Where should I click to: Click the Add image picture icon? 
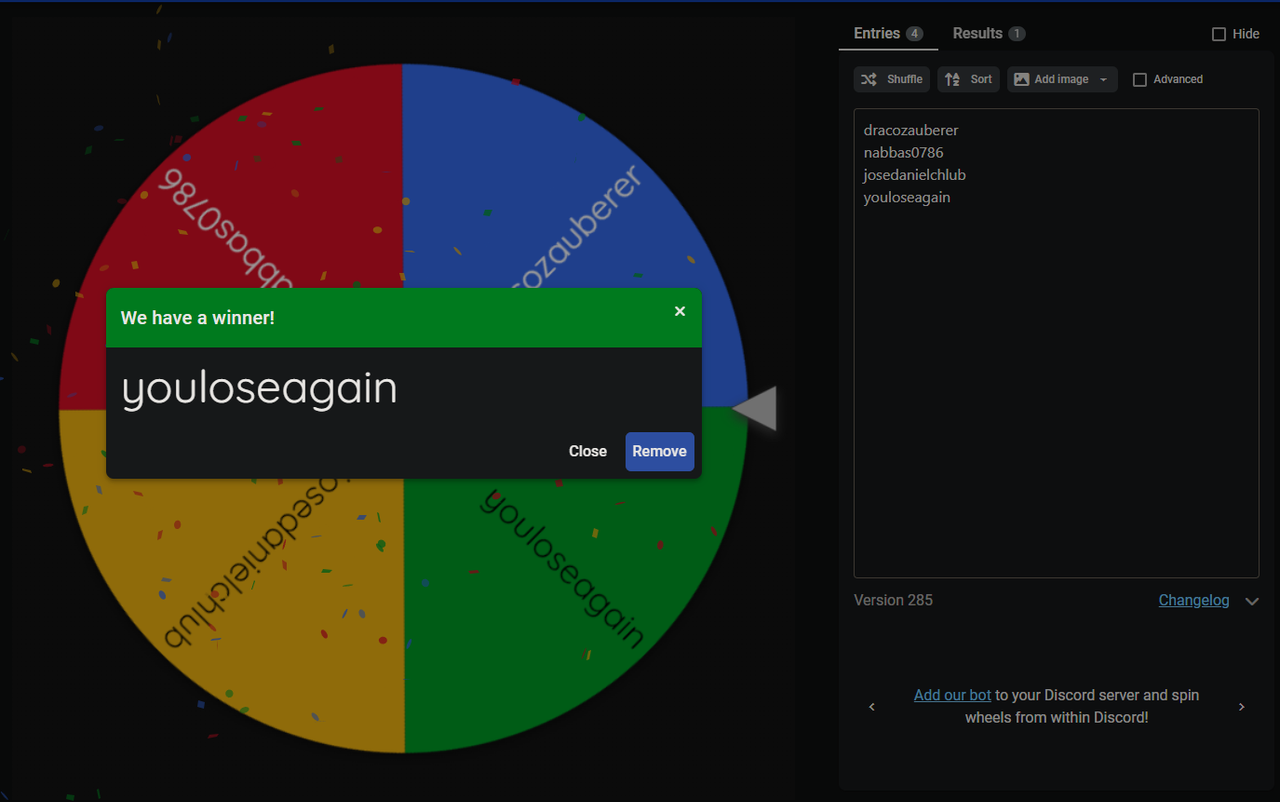point(1021,79)
